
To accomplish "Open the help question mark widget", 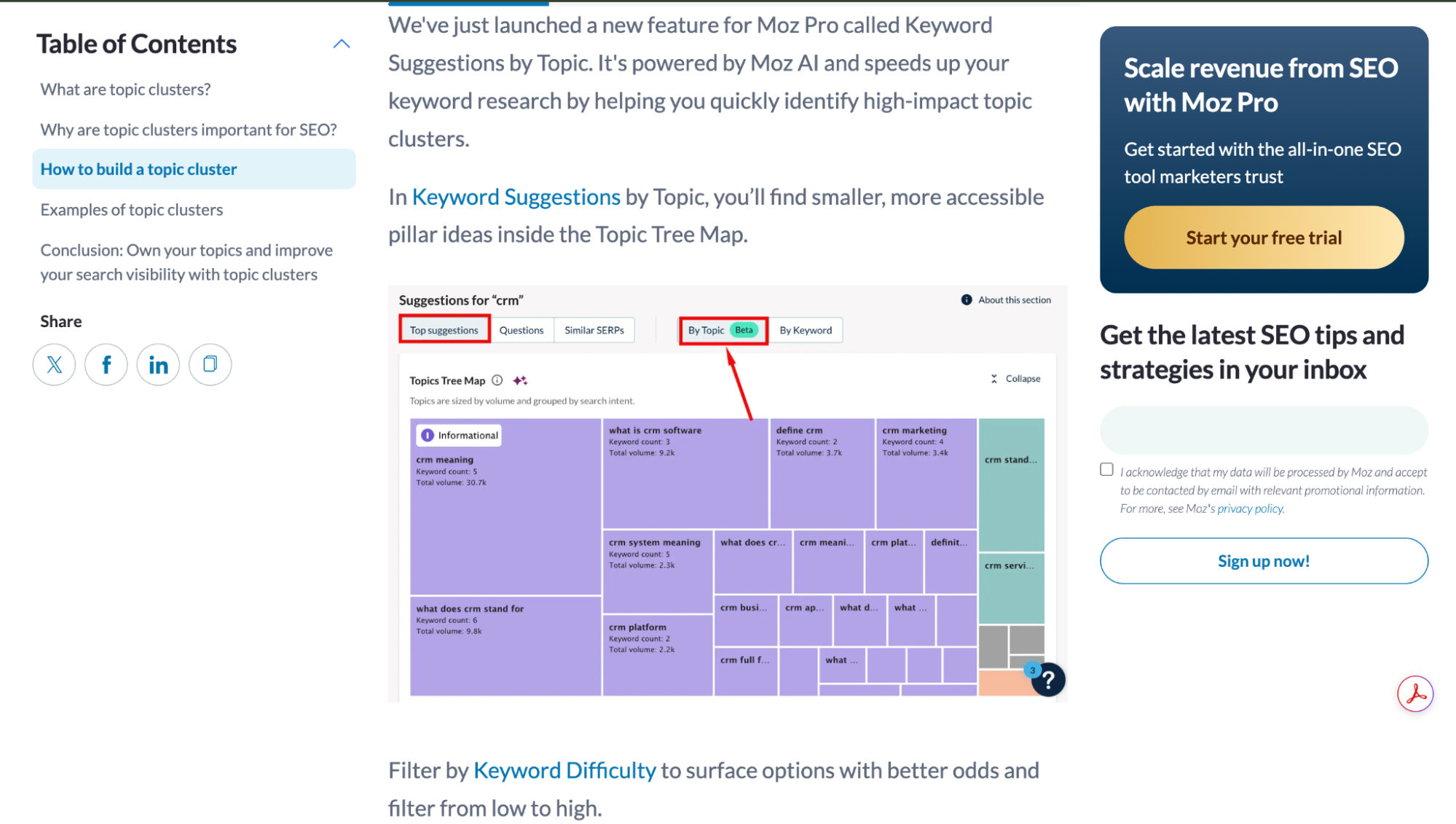I will (x=1048, y=680).
